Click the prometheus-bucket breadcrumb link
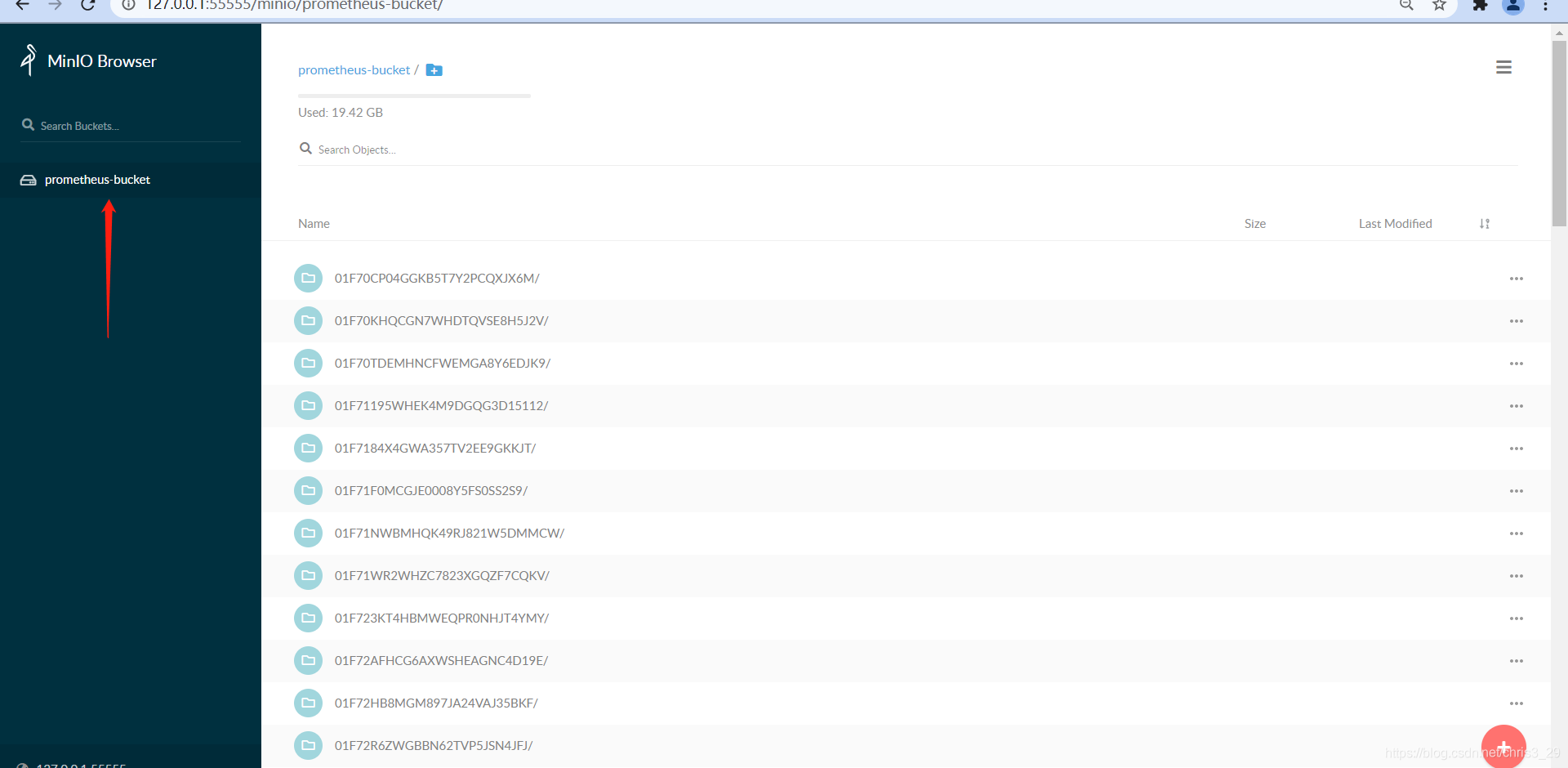The image size is (1568, 768). 354,70
